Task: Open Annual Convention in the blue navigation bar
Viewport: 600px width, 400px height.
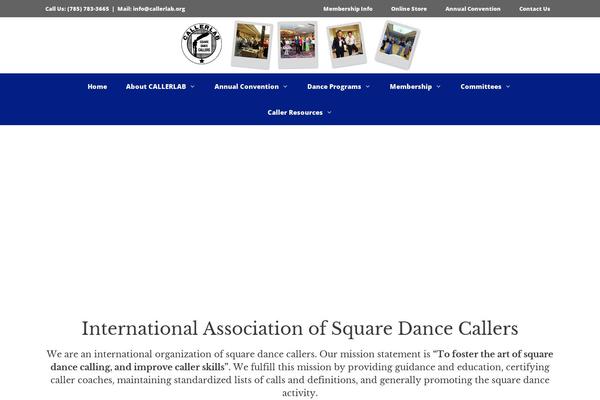Action: pyautogui.click(x=246, y=87)
